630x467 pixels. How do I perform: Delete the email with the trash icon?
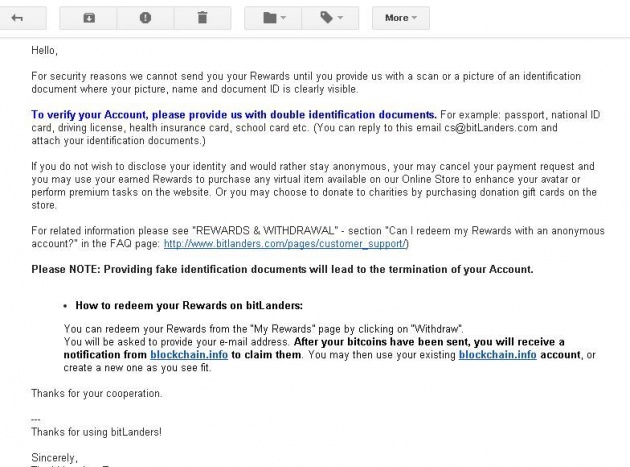click(x=202, y=18)
